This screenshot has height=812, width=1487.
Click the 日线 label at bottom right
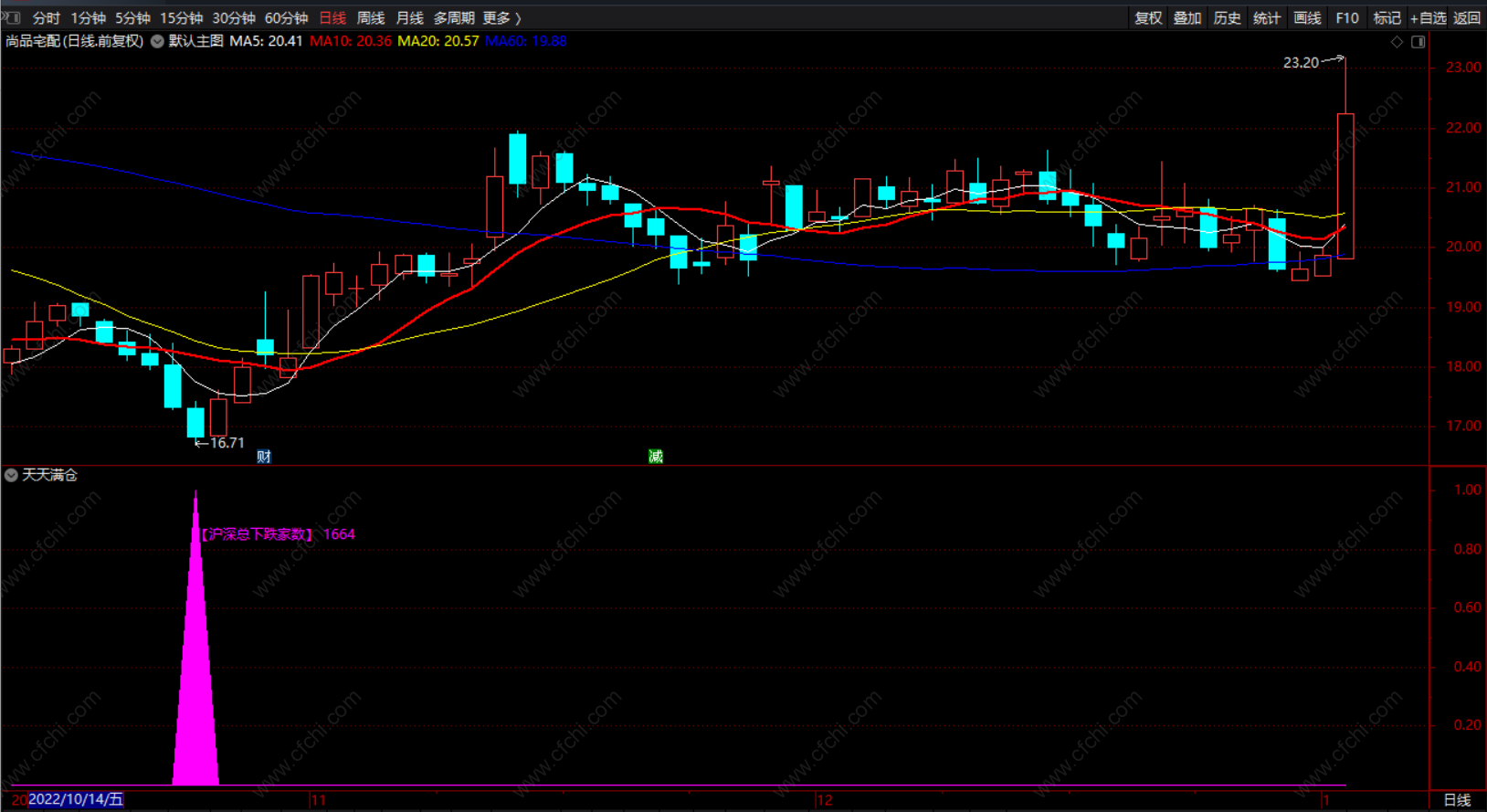pos(1457,800)
